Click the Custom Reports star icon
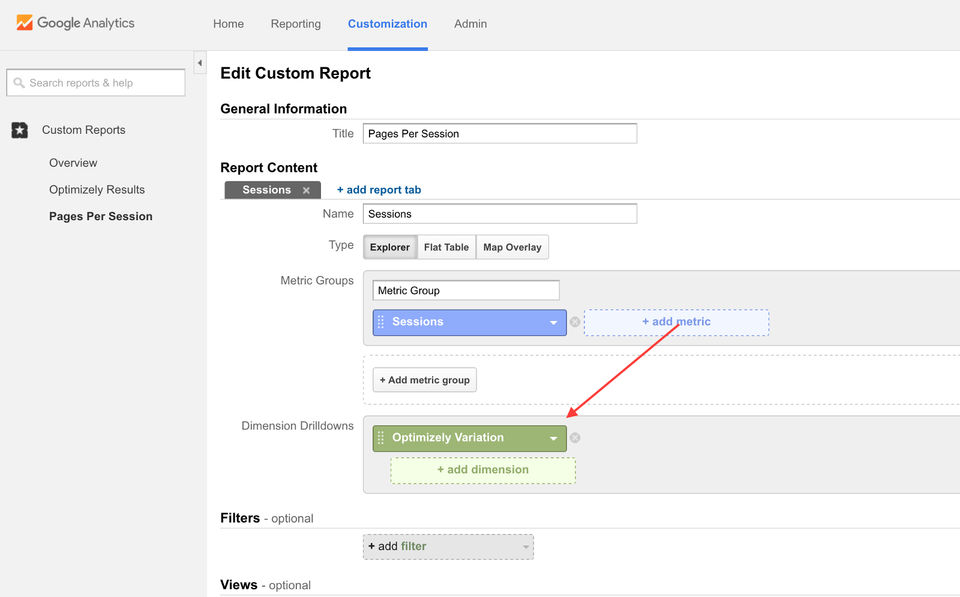This screenshot has height=597, width=960. tap(20, 130)
